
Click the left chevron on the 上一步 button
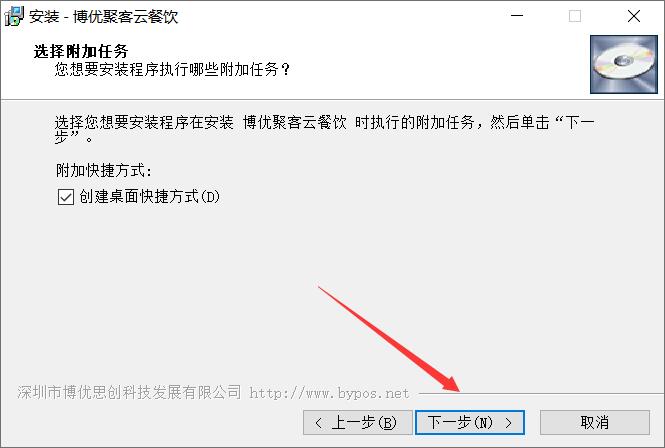[x=319, y=423]
